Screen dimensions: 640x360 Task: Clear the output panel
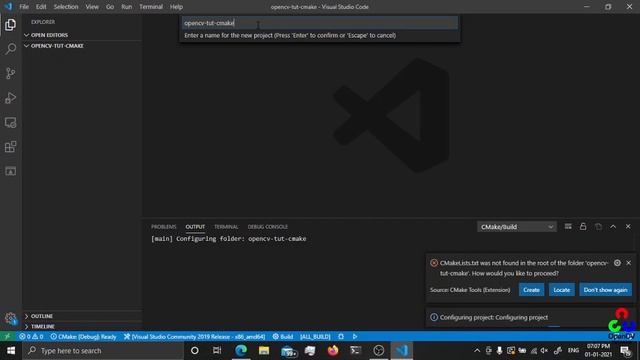coord(568,227)
